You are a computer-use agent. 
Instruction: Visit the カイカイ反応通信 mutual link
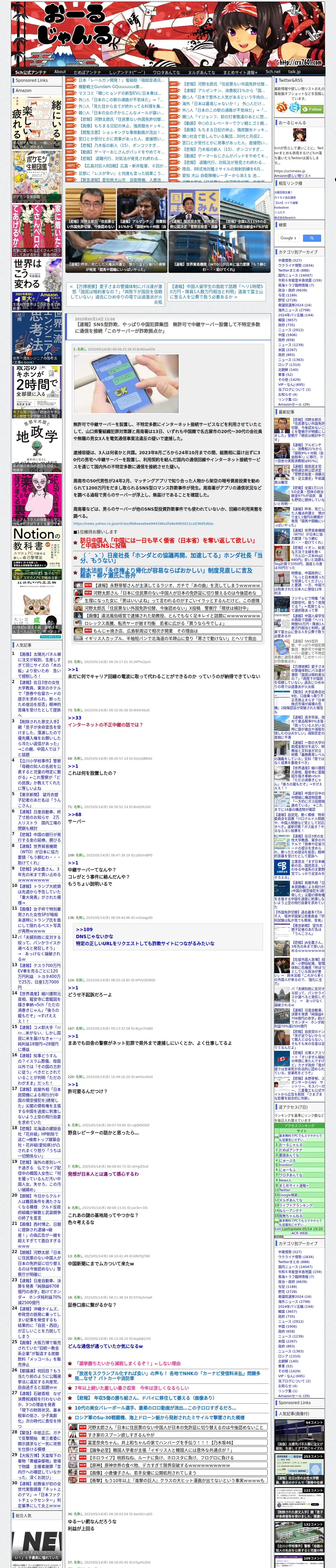[285, 197]
